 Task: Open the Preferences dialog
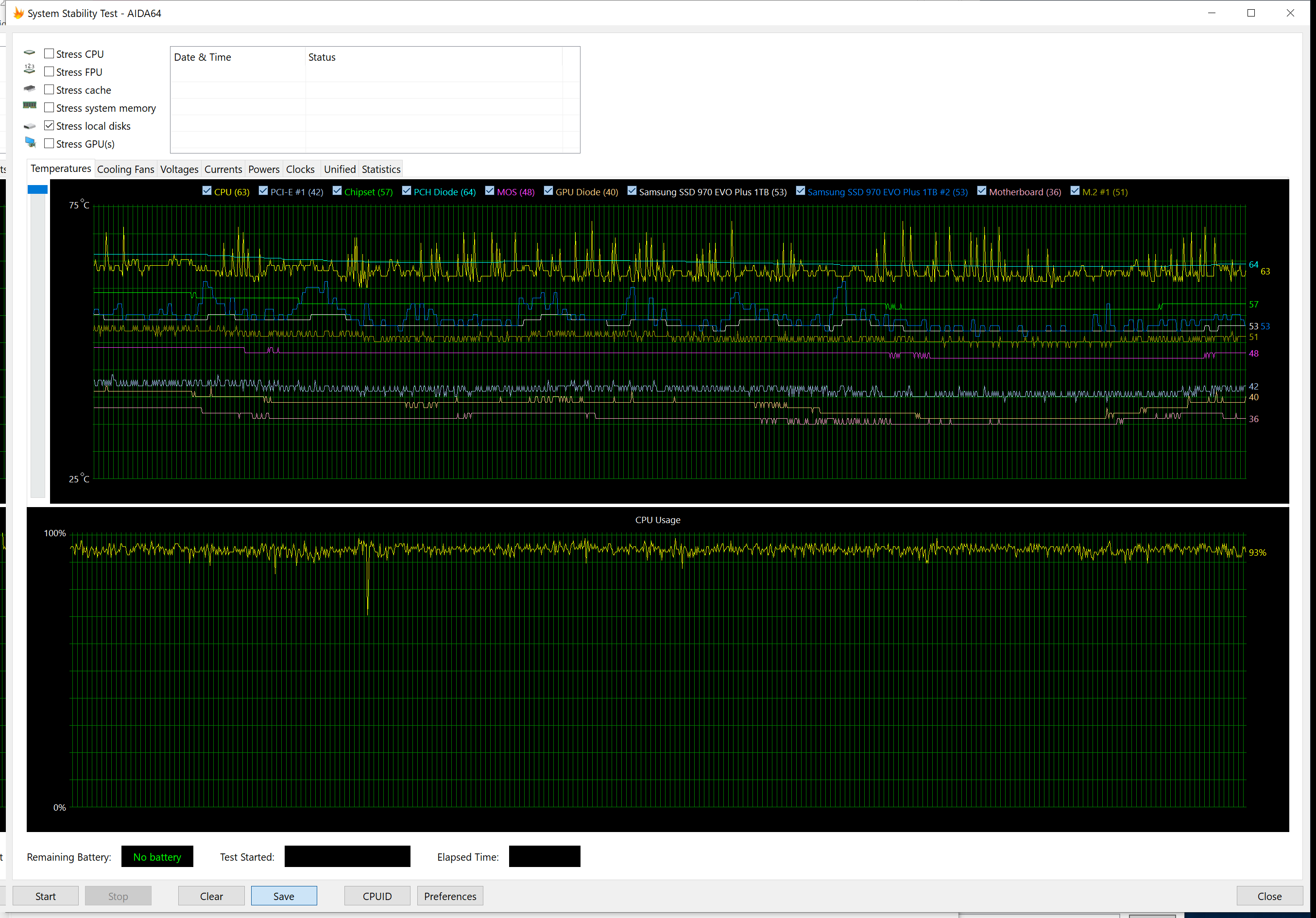click(x=450, y=896)
